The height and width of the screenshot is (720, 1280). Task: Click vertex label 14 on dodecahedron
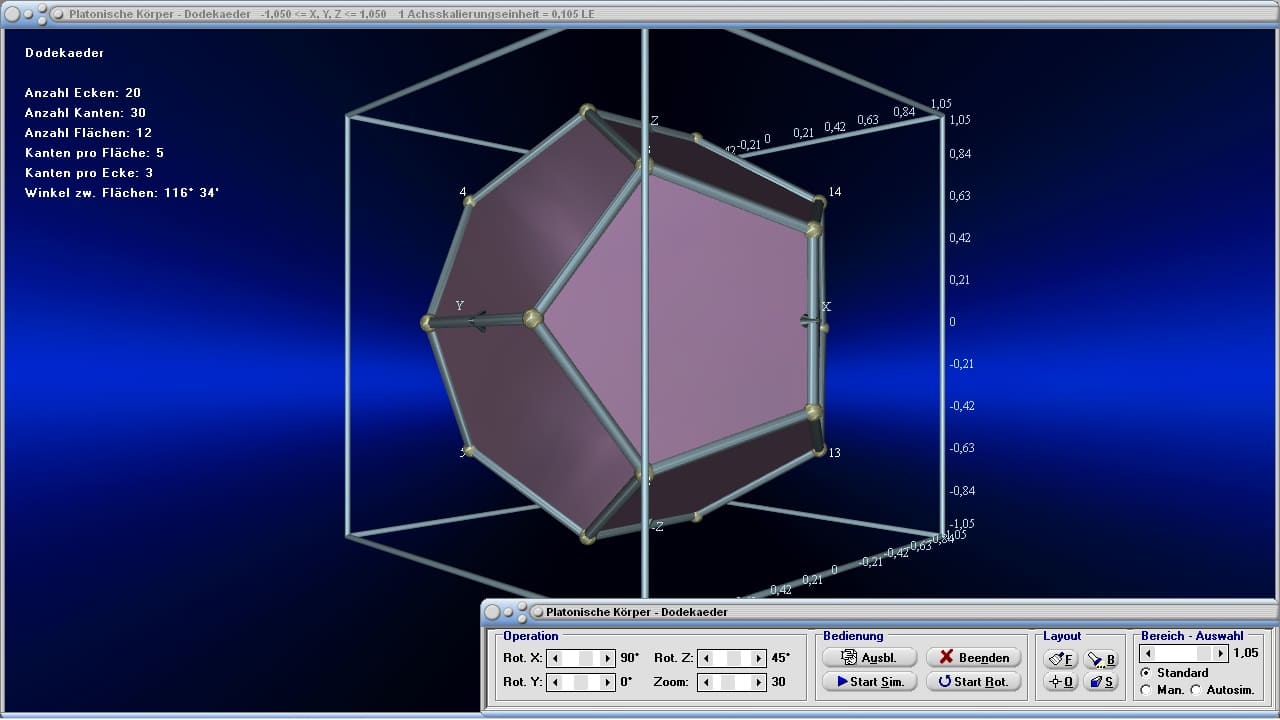835,192
